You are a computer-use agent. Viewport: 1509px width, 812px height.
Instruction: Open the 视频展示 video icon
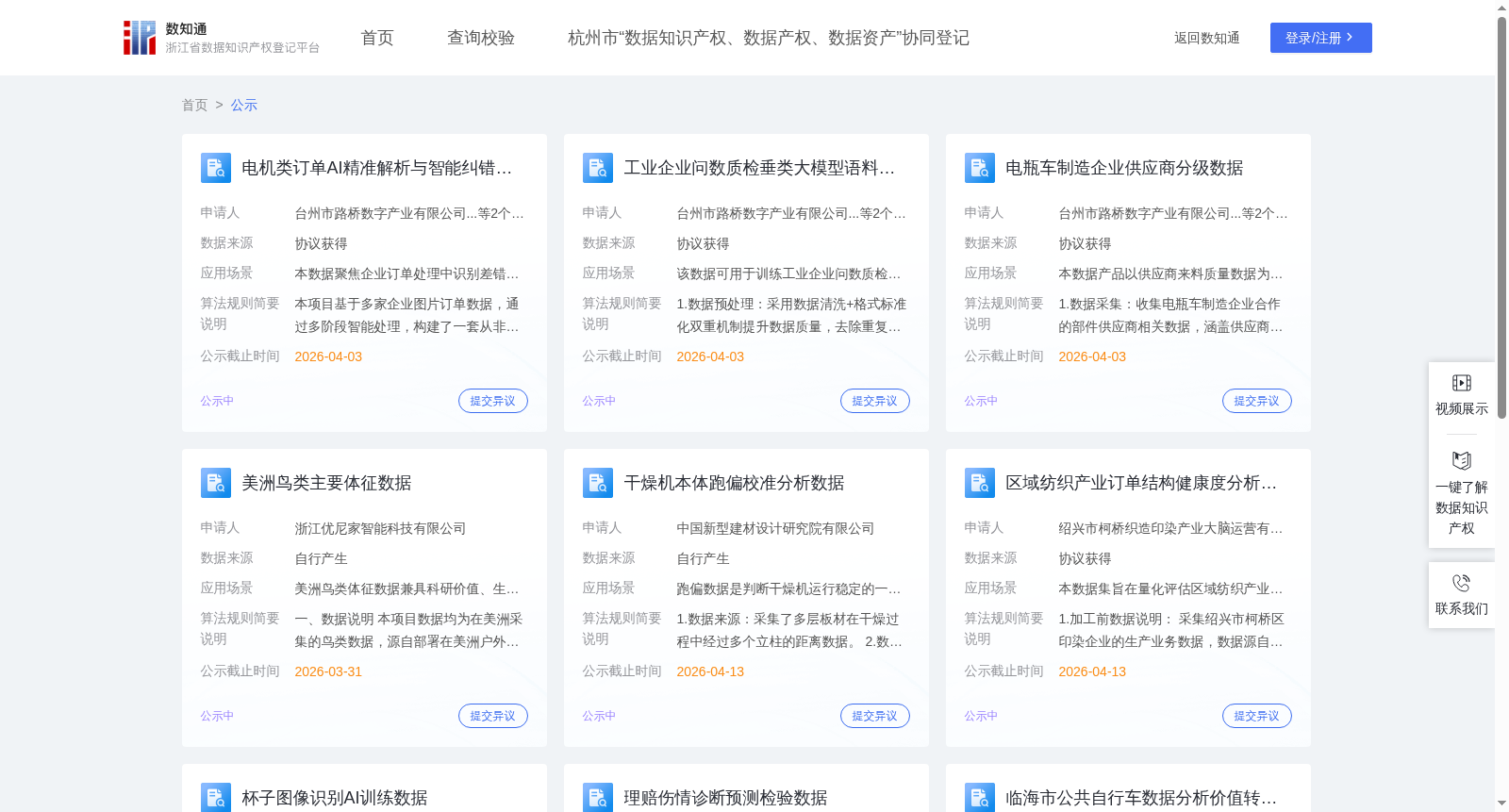pos(1462,383)
